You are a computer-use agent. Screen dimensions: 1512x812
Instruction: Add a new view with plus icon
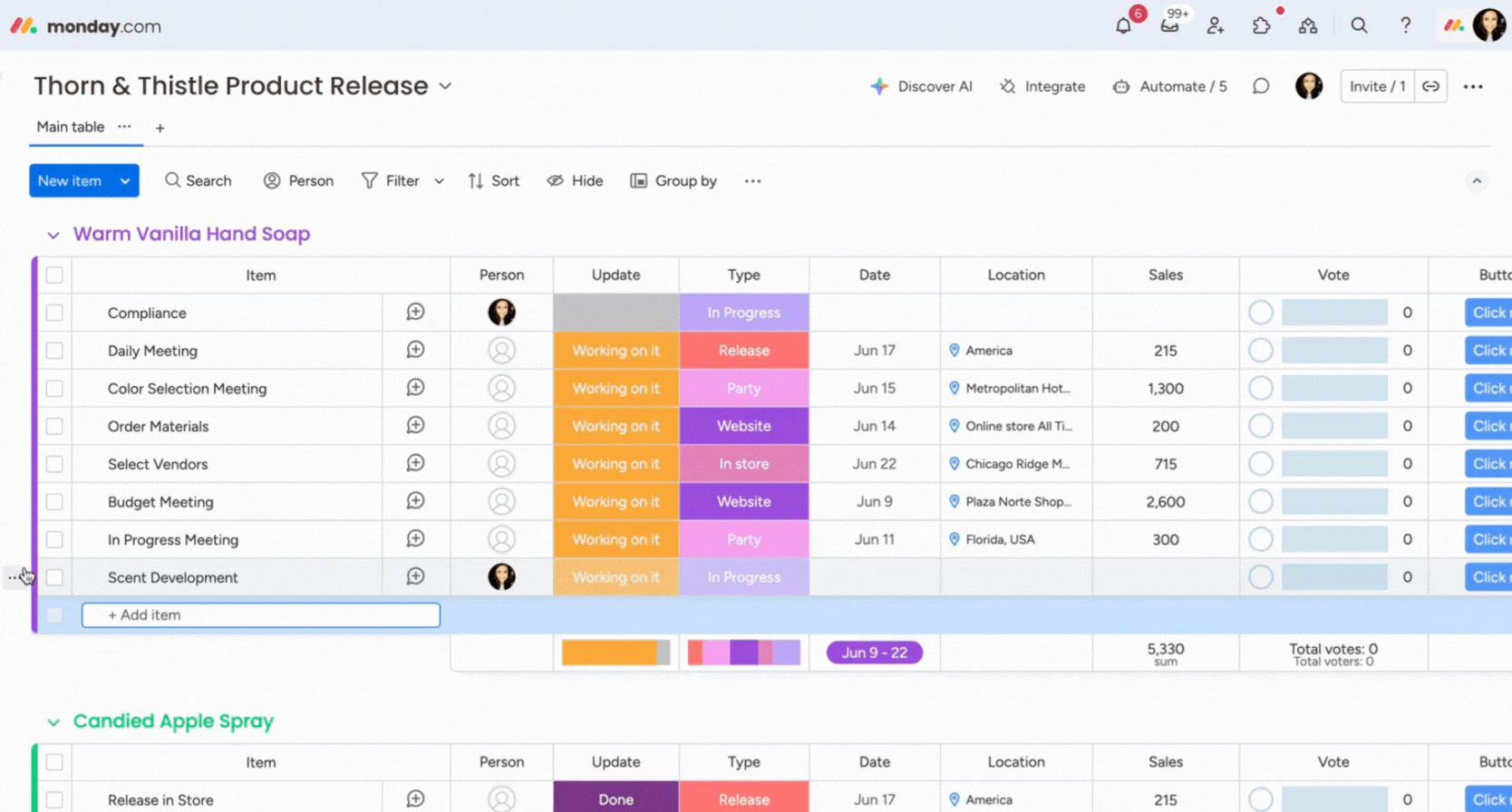pyautogui.click(x=160, y=128)
